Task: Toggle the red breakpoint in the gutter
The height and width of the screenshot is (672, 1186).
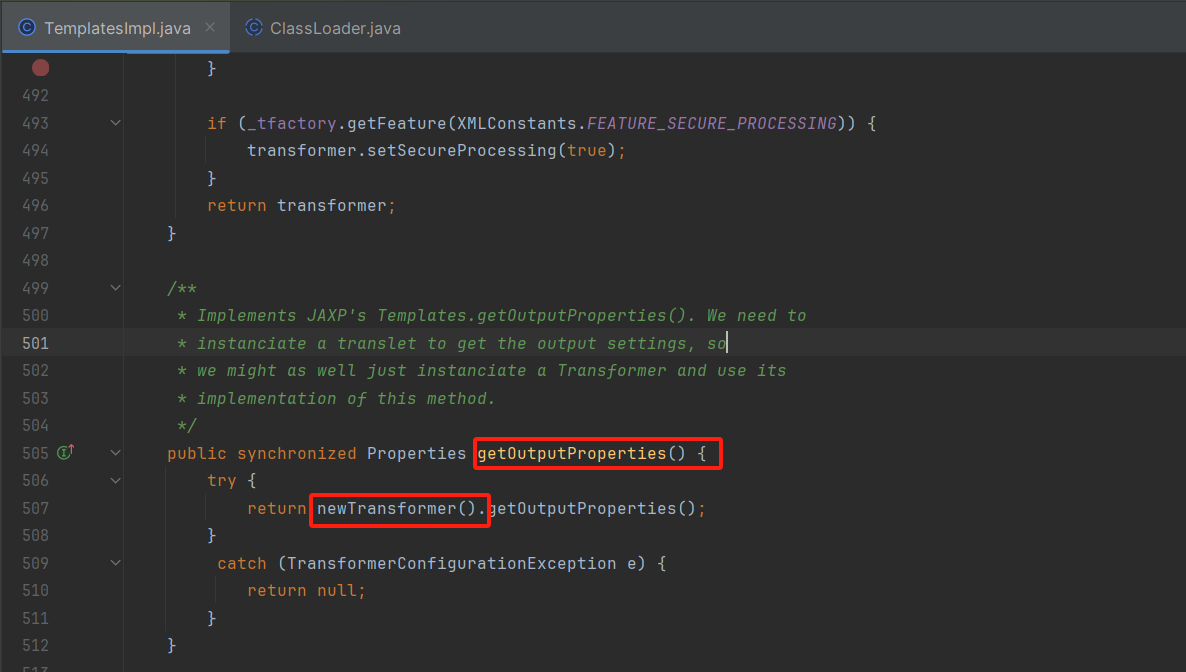Action: pyautogui.click(x=39, y=67)
